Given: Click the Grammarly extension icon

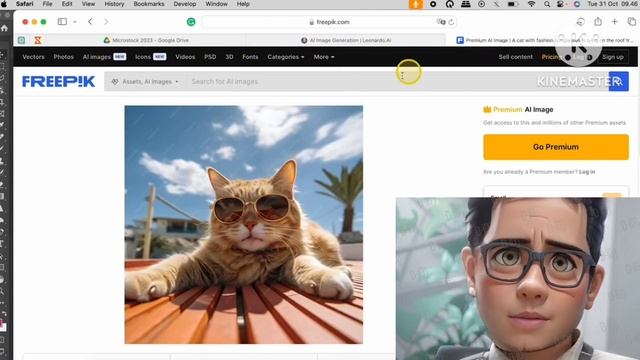Looking at the screenshot, I should tap(191, 22).
